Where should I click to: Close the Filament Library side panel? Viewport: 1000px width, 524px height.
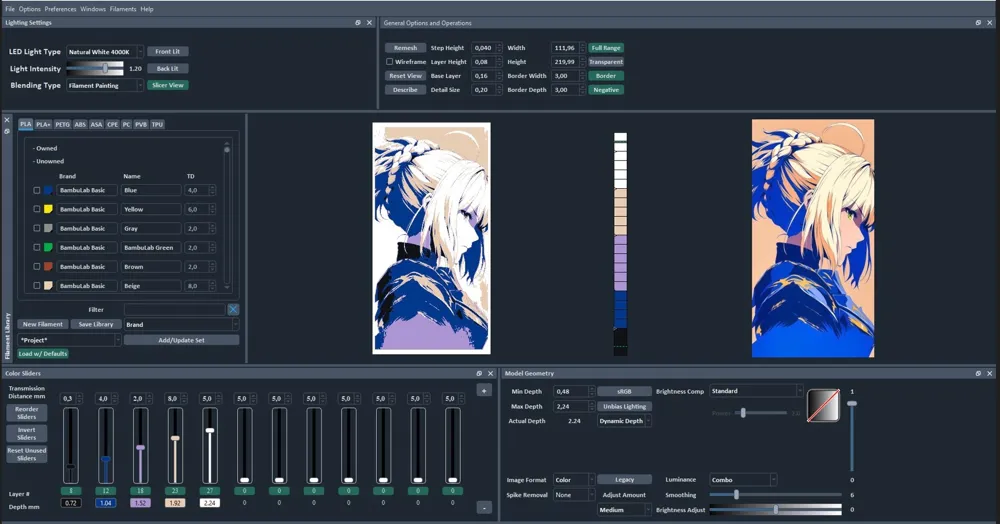pos(7,120)
